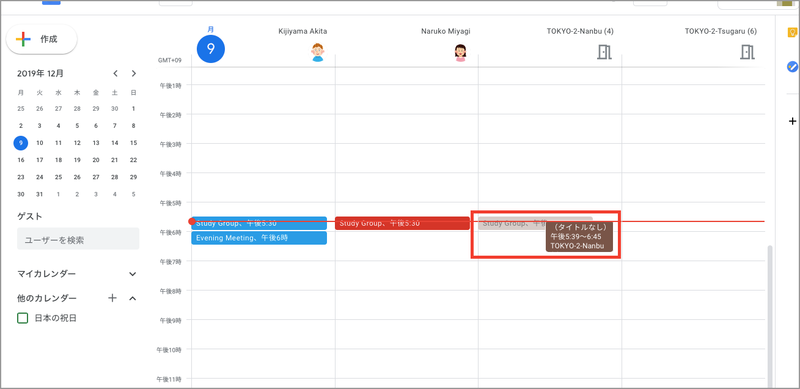The image size is (800, 389).
Task: Open Google Keep side panel icon
Action: click(792, 32)
